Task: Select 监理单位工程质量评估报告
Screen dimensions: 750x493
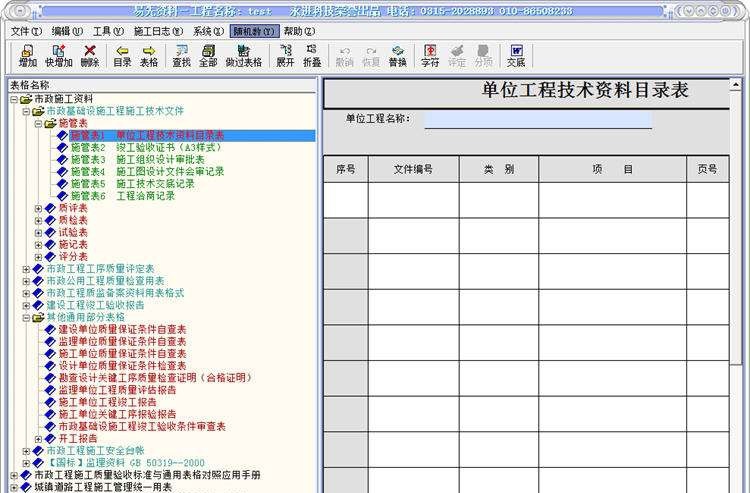Action: [117, 390]
